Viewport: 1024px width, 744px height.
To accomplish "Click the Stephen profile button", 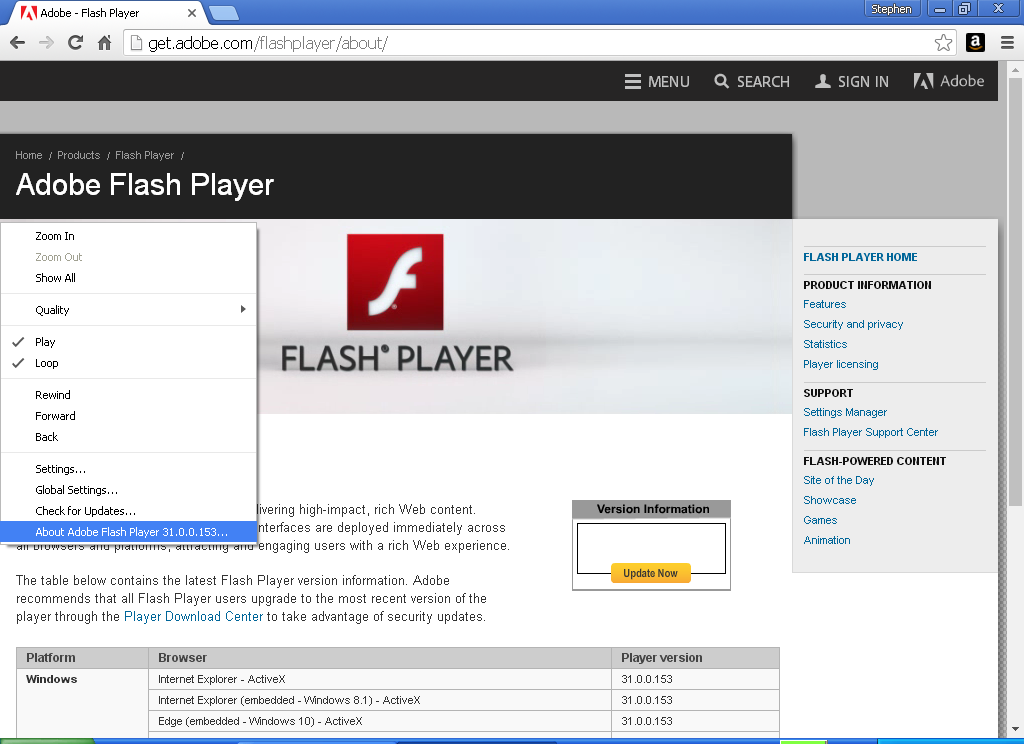I will (x=891, y=9).
